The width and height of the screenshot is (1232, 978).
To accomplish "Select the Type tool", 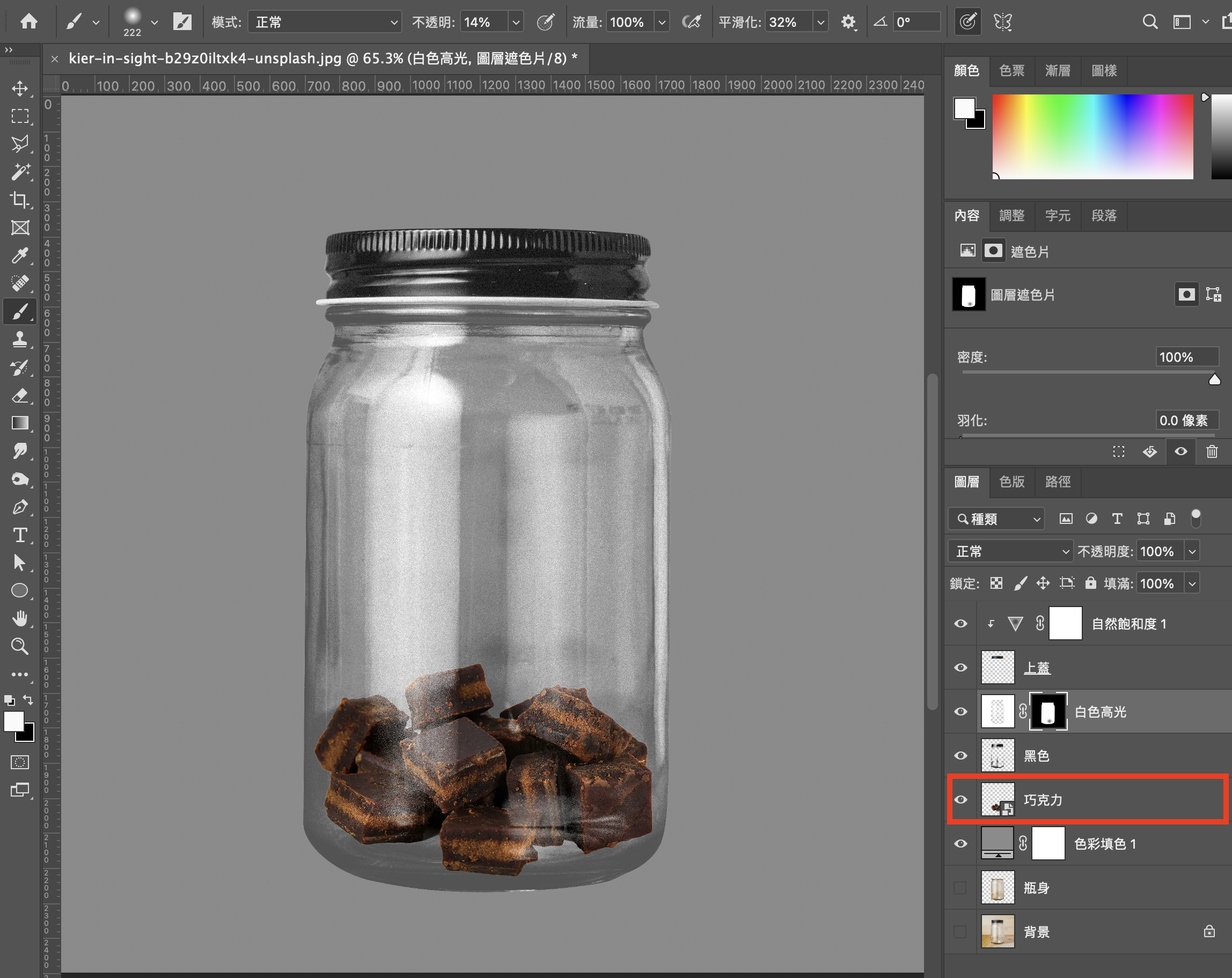I will pos(20,535).
